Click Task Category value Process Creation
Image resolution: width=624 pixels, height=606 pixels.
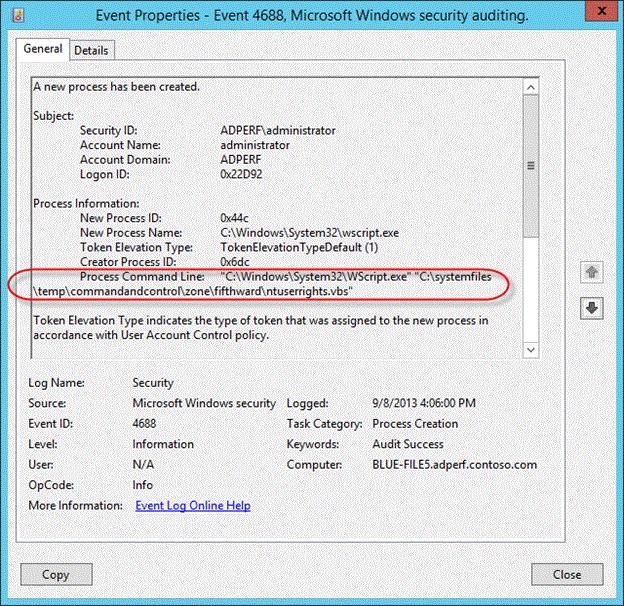415,423
